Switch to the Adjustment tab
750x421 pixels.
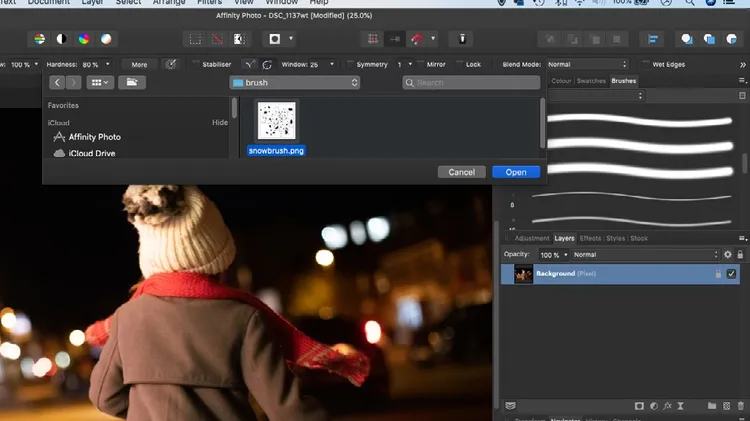pyautogui.click(x=532, y=238)
